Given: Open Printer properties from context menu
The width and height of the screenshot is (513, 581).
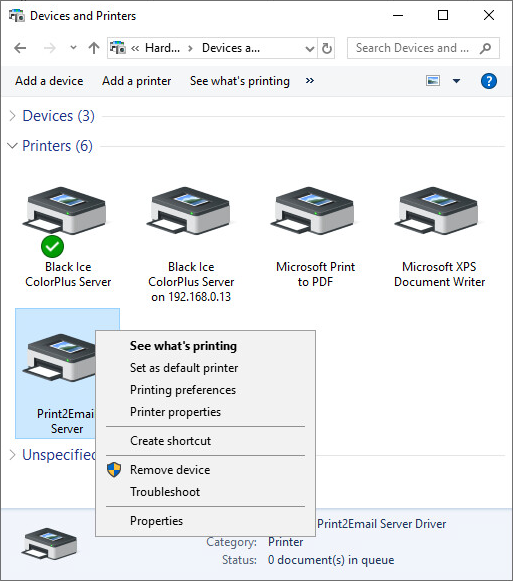Looking at the screenshot, I should coord(206,412).
